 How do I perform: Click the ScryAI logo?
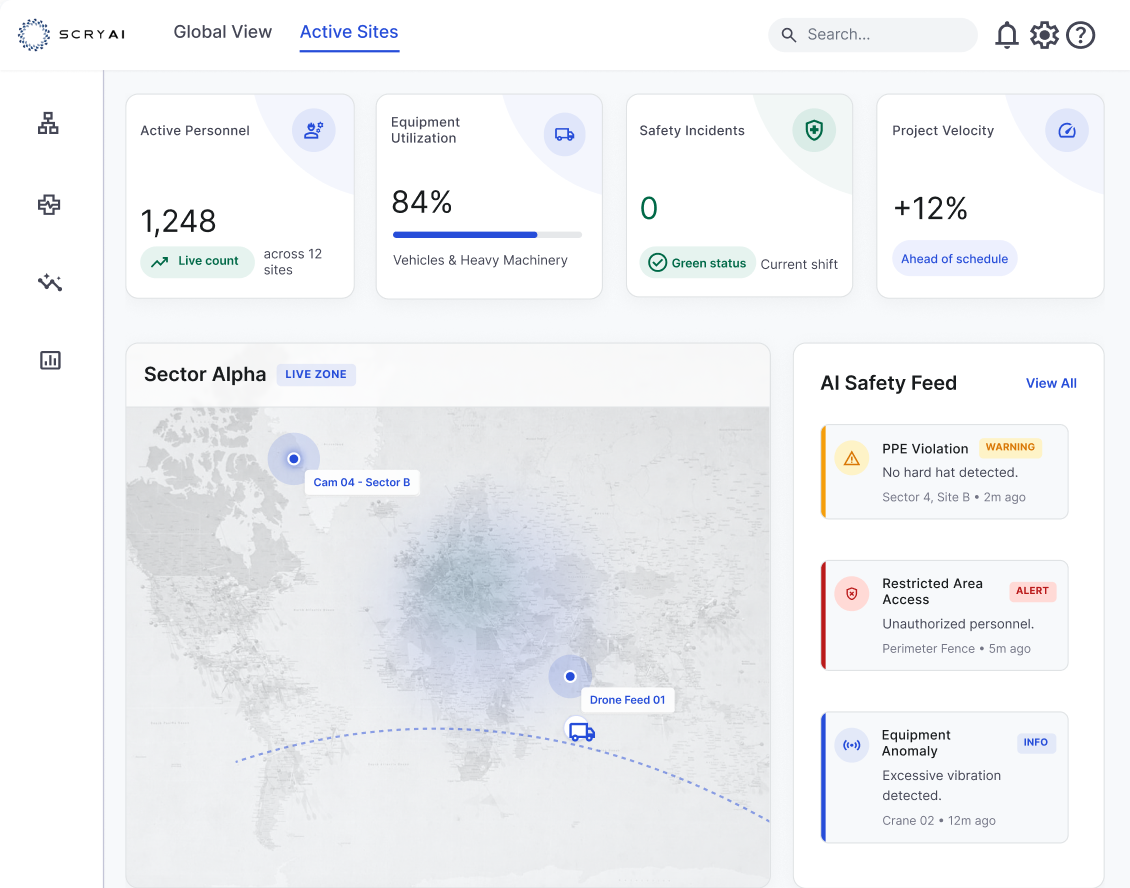click(x=71, y=35)
